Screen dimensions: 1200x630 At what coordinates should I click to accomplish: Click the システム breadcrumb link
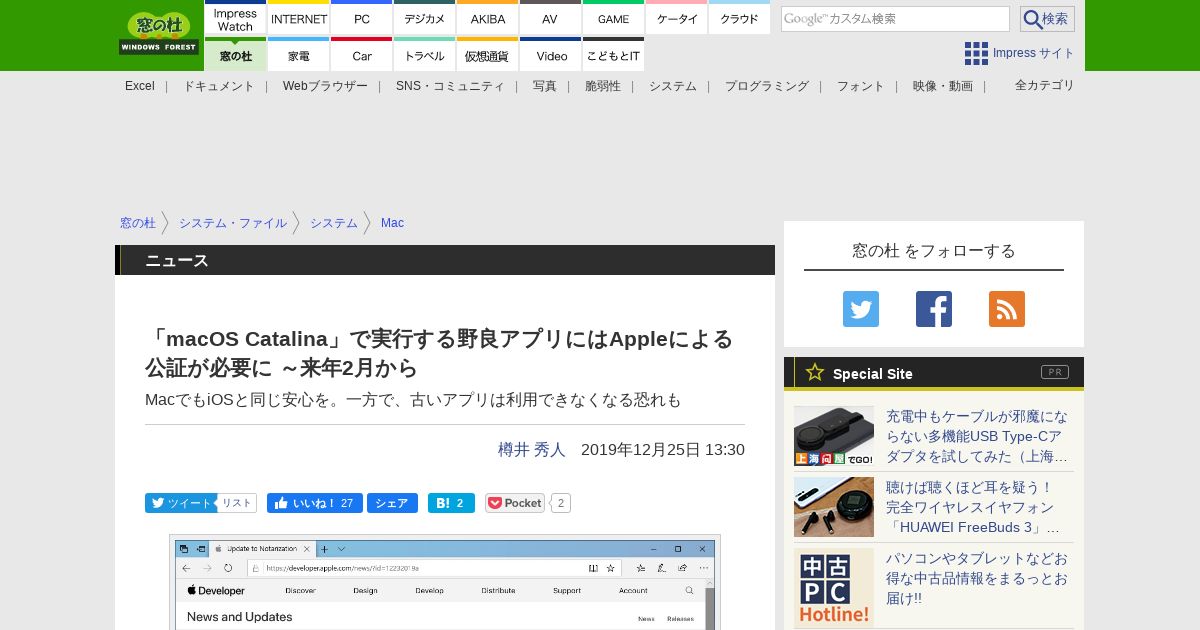(x=334, y=223)
